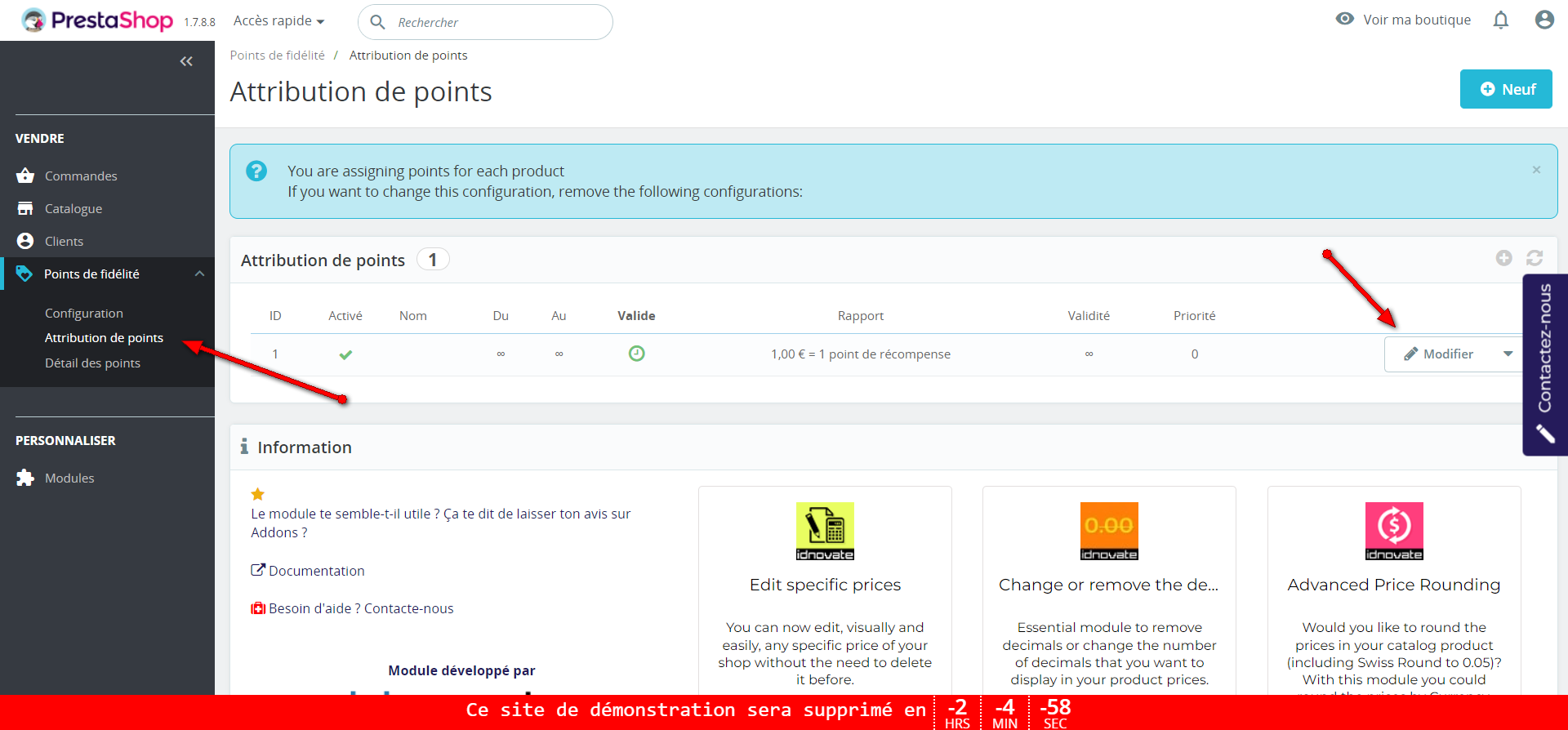The height and width of the screenshot is (730, 1568).
Task: Collapse the Points de fidélité submenu chevron
Action: [x=200, y=274]
